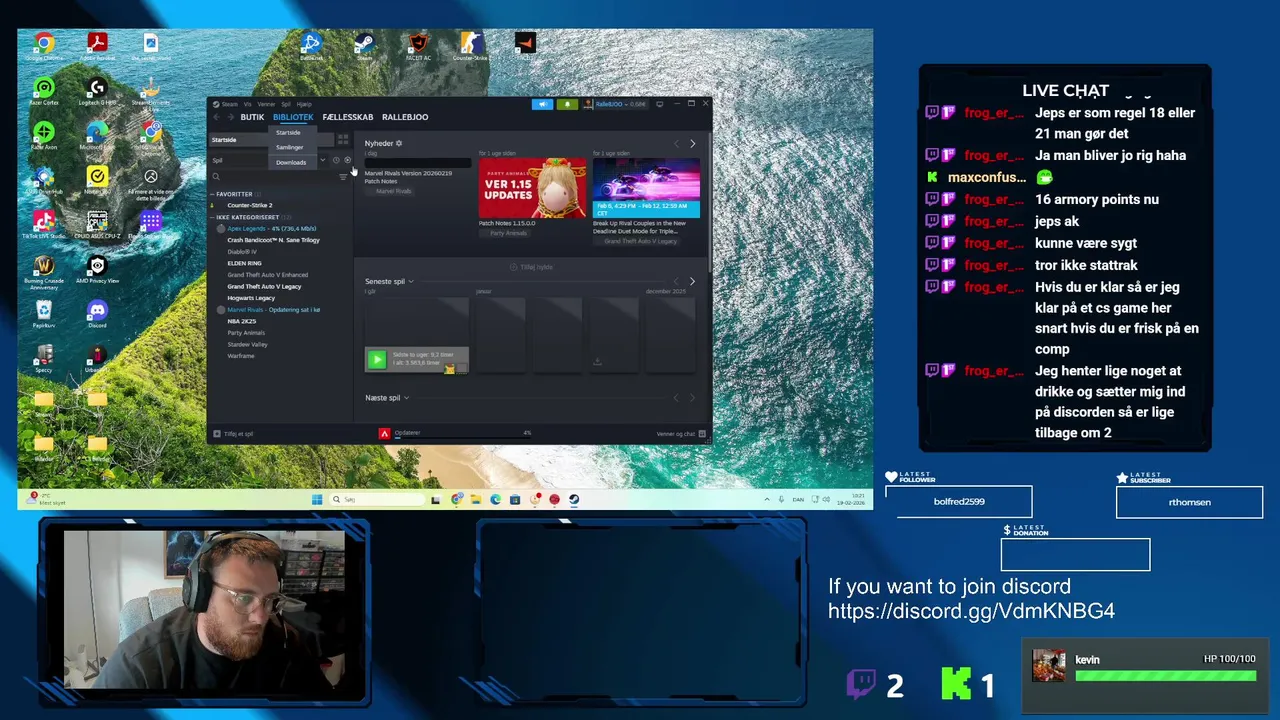The height and width of the screenshot is (720, 1280).
Task: Click green play button in Seneste spil
Action: click(x=376, y=360)
